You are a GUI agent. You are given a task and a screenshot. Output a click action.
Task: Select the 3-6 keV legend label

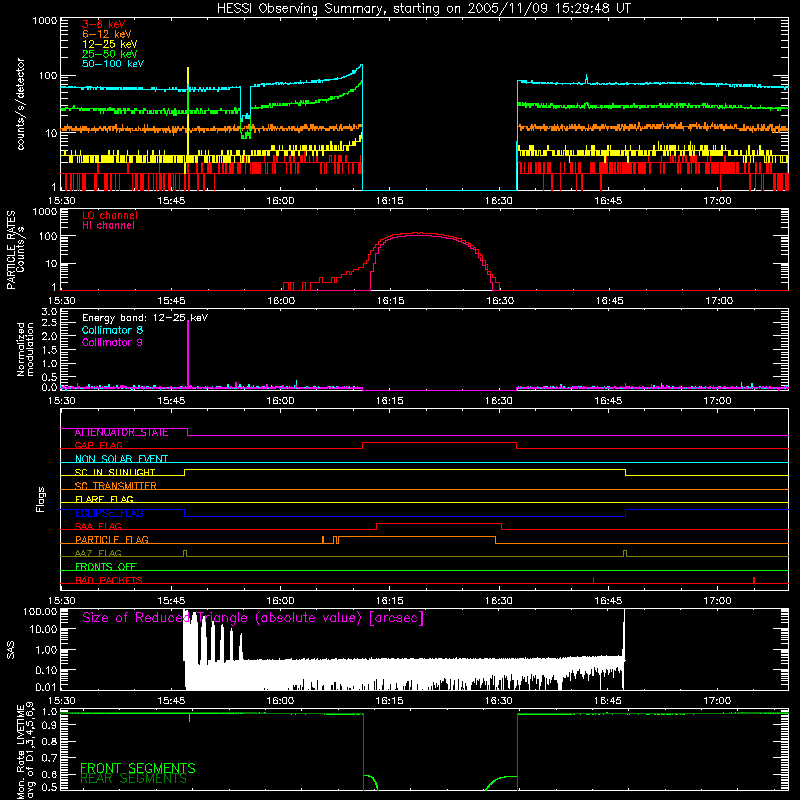click(x=104, y=24)
